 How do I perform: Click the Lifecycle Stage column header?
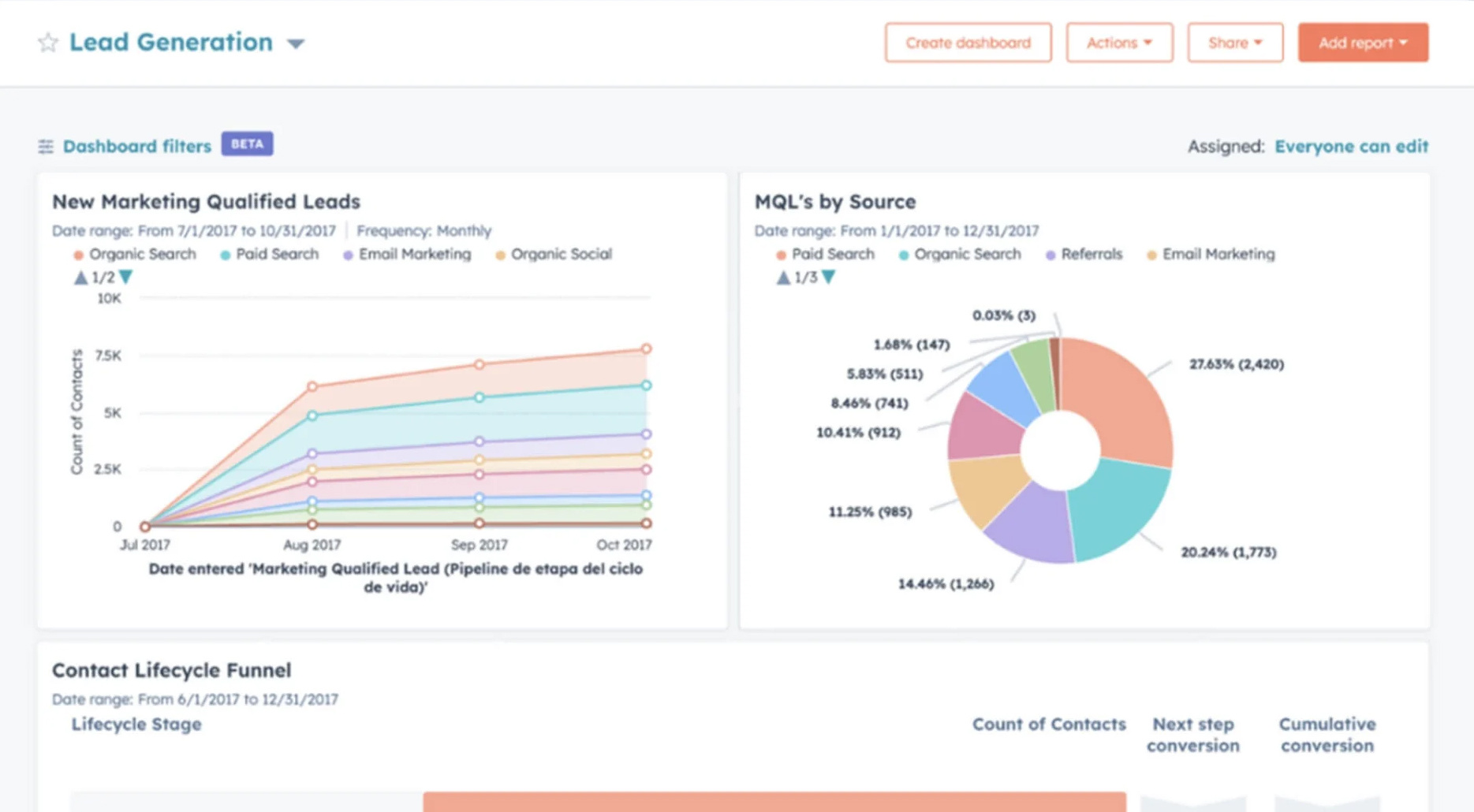(x=136, y=724)
